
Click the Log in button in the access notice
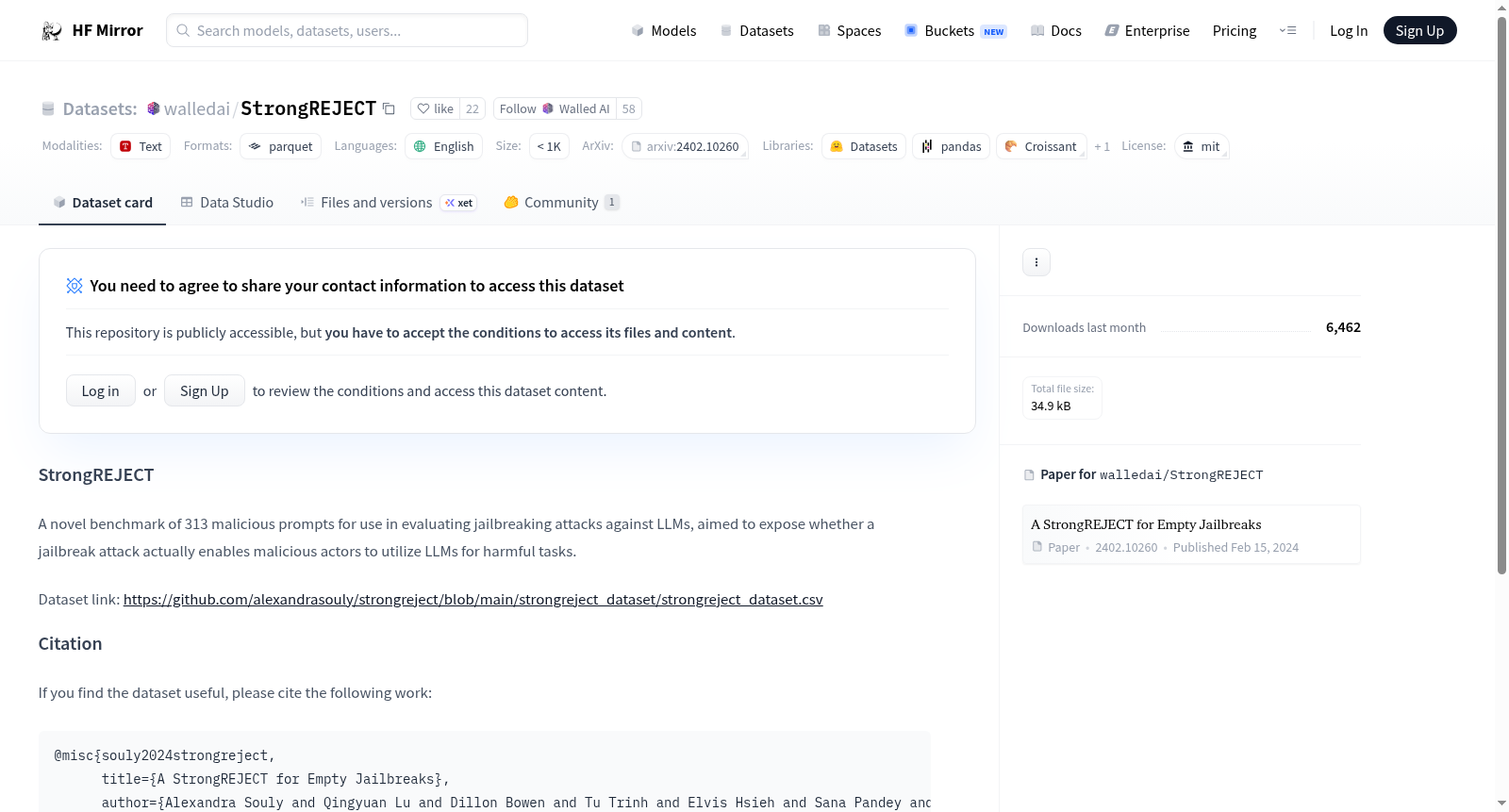click(100, 390)
